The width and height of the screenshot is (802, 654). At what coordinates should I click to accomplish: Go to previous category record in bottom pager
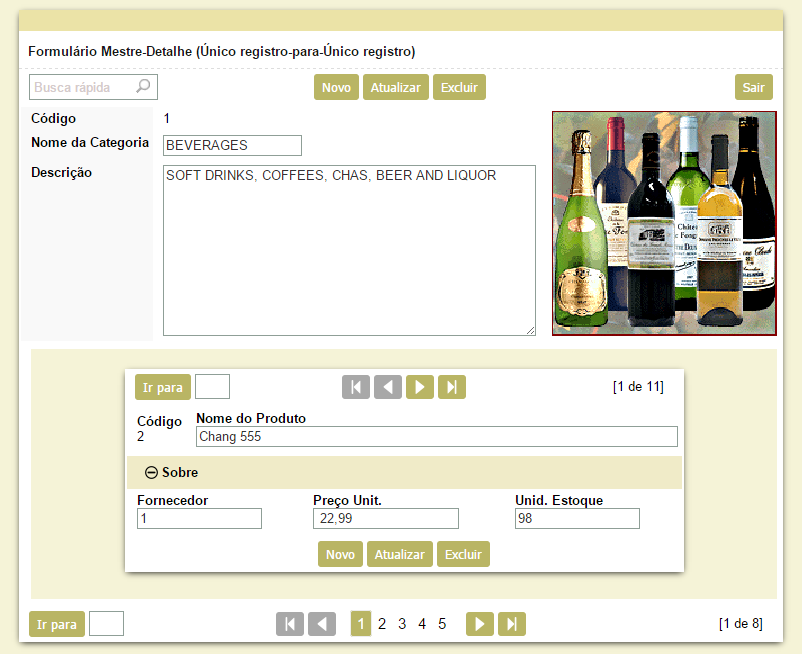pyautogui.click(x=322, y=624)
